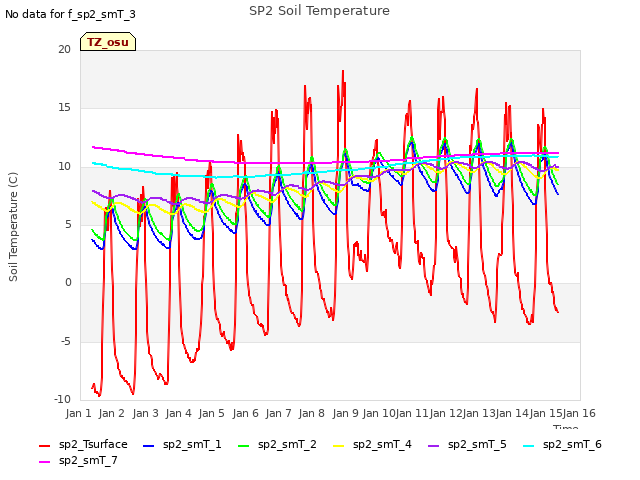Click the Jan 8 x-axis tick label
640x480 pixels.
pyautogui.click(x=311, y=413)
